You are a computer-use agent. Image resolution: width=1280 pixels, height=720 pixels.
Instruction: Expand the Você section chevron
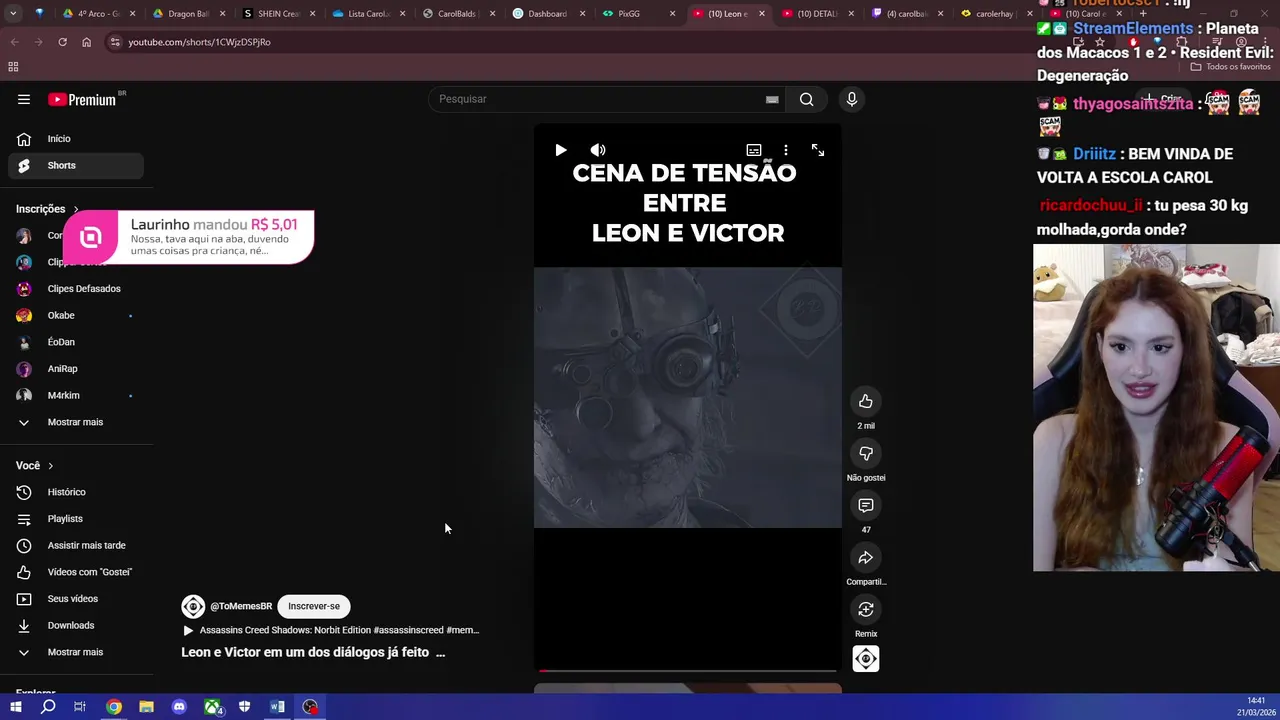click(x=50, y=466)
